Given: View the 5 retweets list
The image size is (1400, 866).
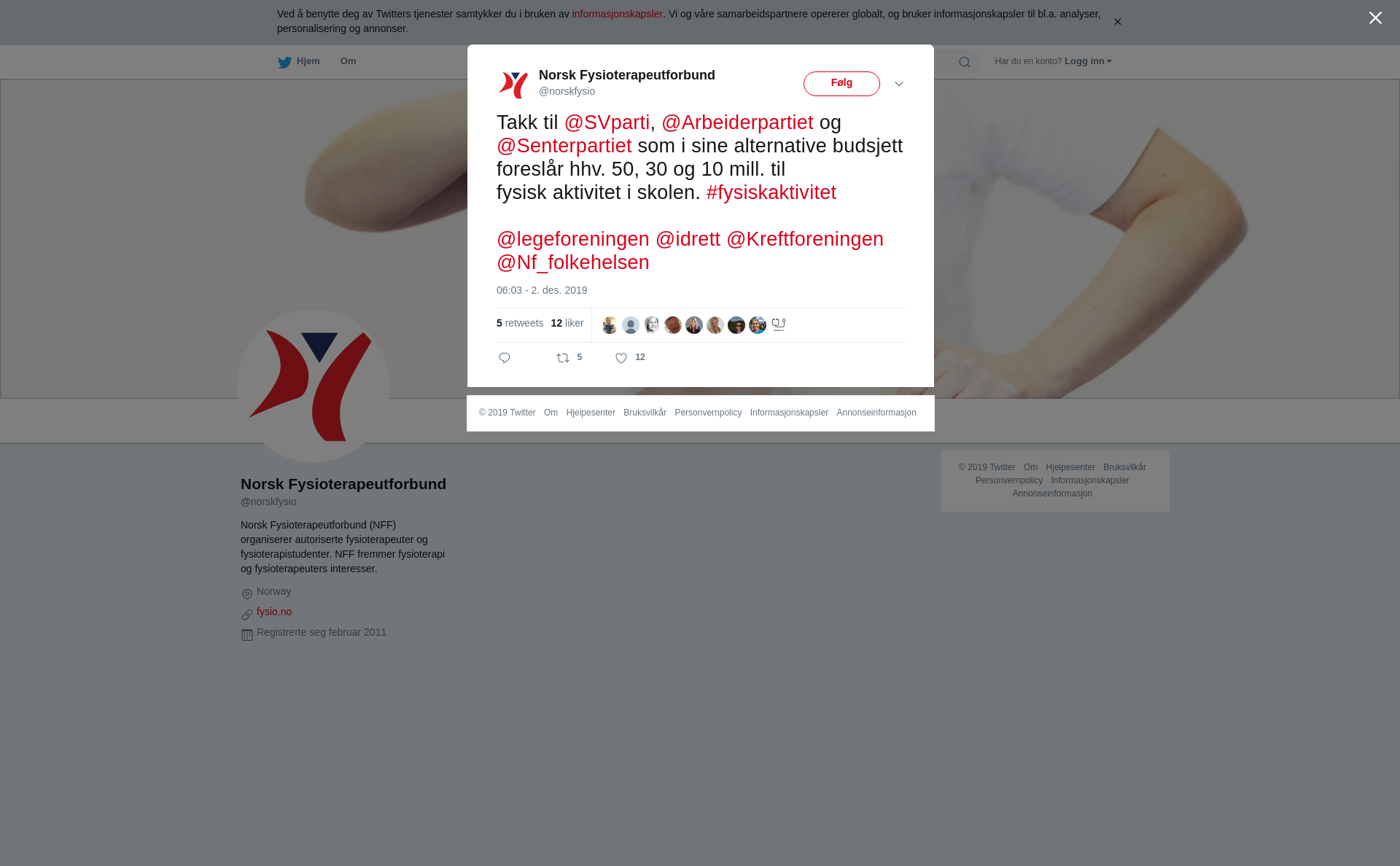Looking at the screenshot, I should [x=520, y=323].
